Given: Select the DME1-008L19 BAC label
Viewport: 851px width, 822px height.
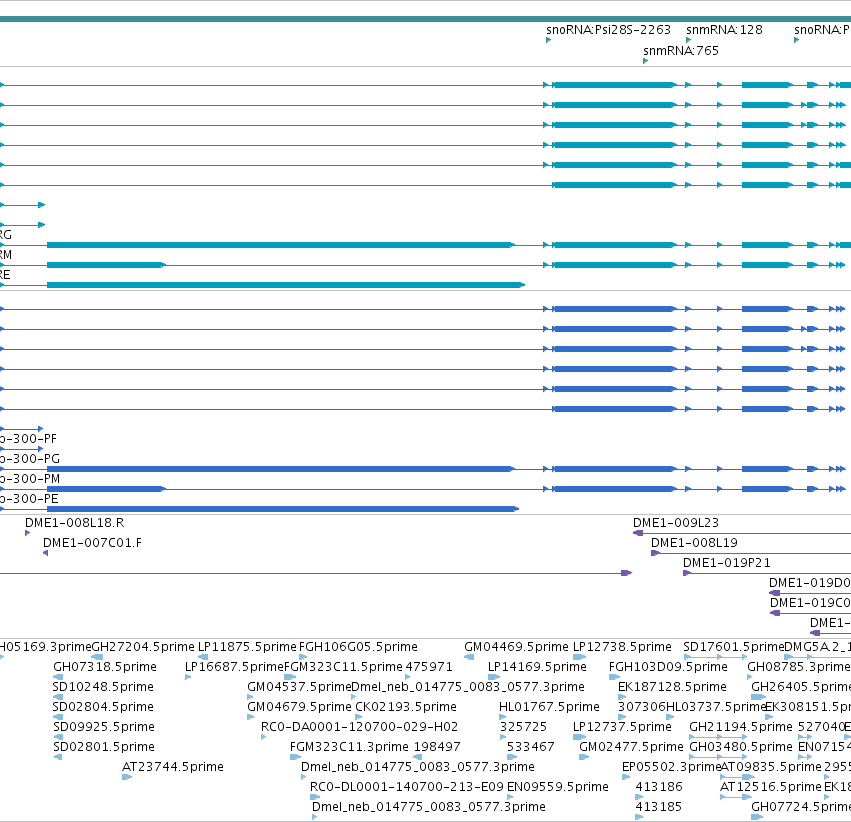Looking at the screenshot, I should 694,543.
